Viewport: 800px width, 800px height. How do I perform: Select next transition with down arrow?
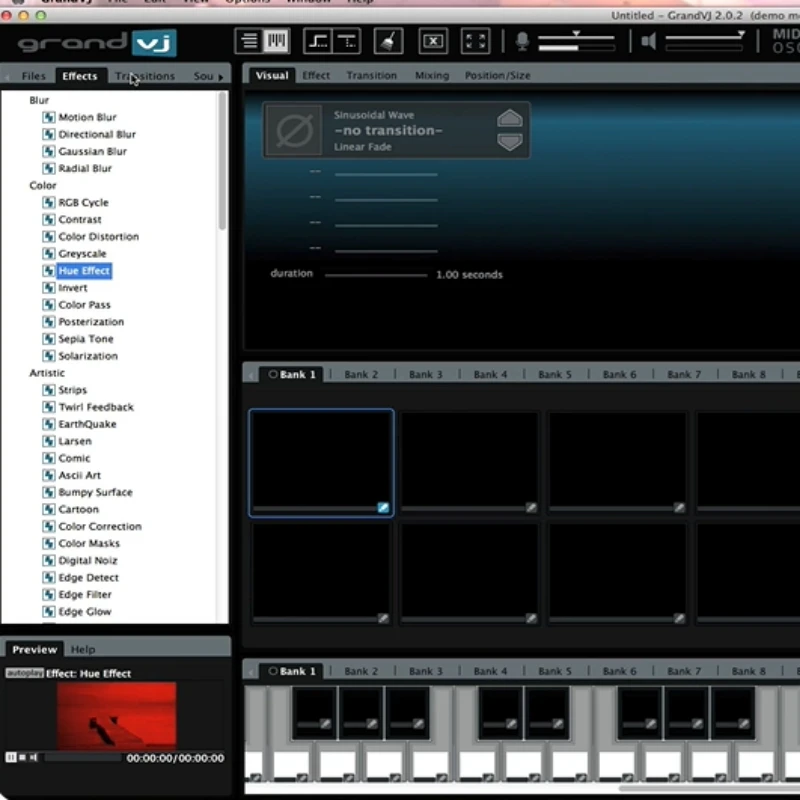(x=510, y=142)
